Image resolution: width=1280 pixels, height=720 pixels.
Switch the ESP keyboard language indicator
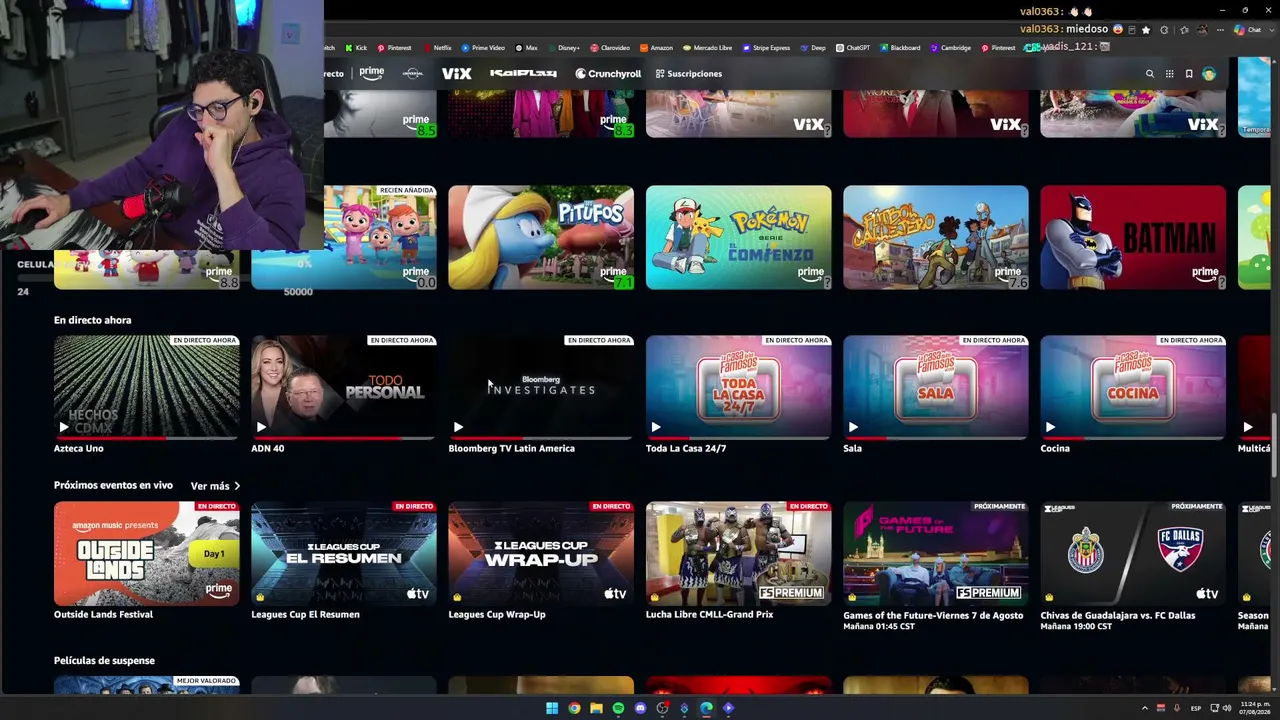pyautogui.click(x=1196, y=708)
